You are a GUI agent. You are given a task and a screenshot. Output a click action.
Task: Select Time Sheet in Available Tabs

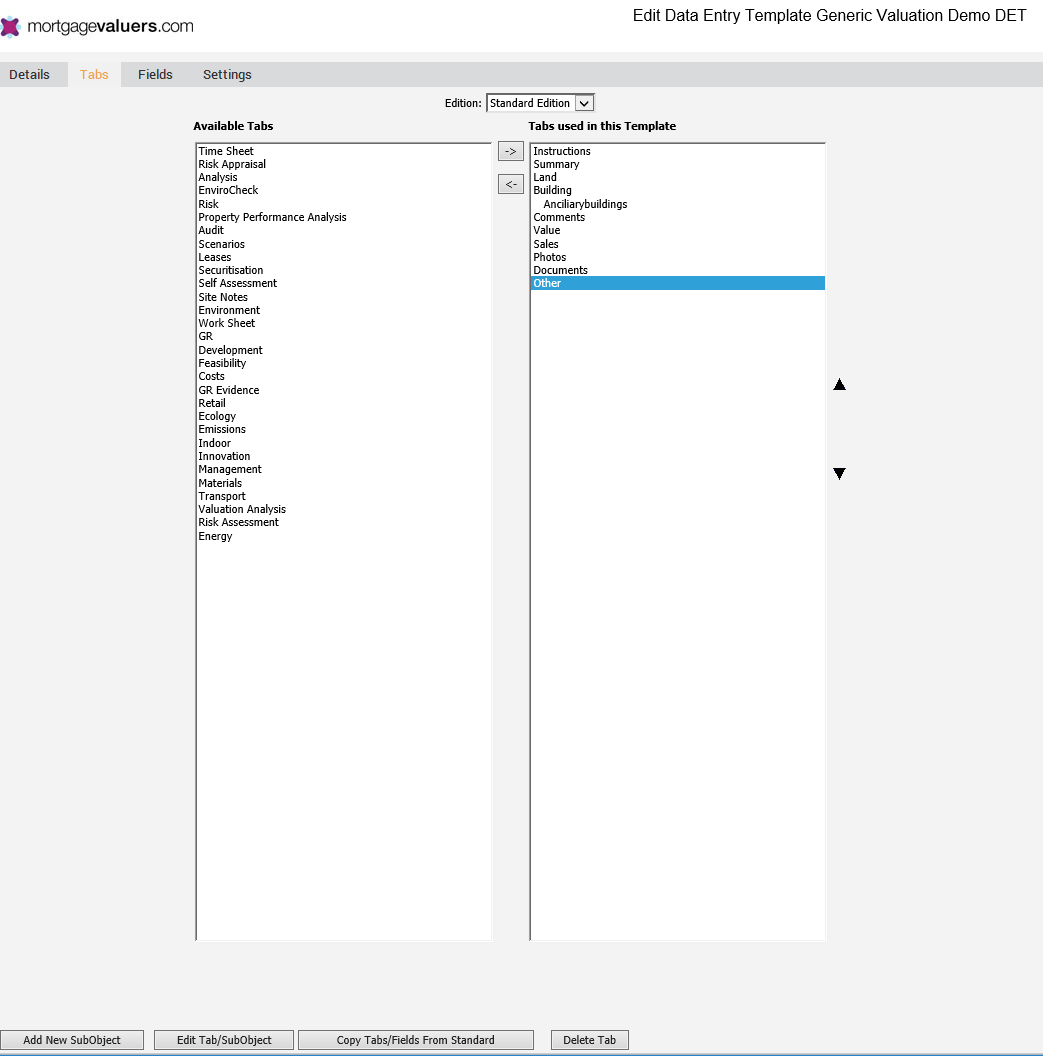(x=343, y=151)
